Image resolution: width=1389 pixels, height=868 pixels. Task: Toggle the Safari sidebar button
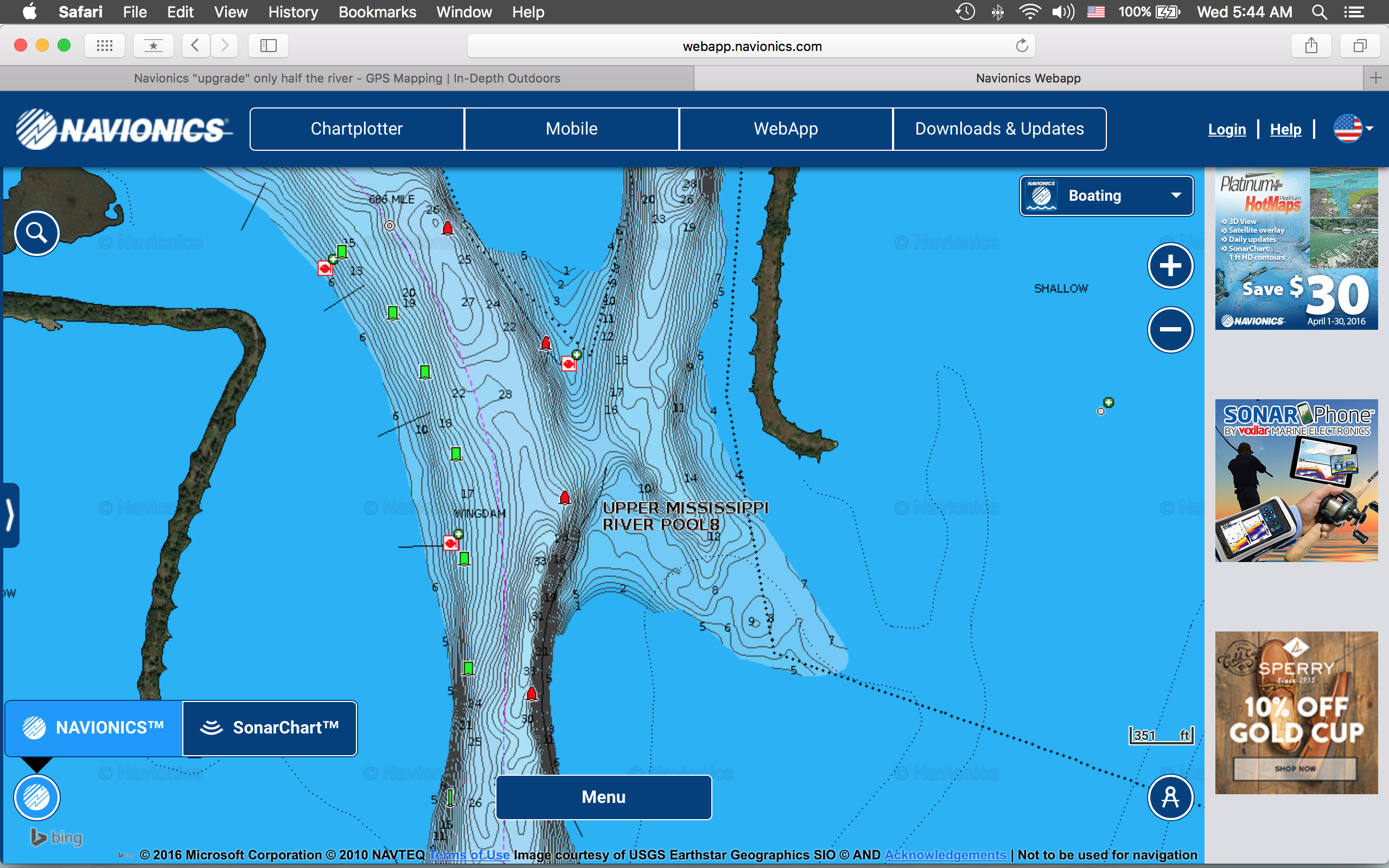coord(268,46)
